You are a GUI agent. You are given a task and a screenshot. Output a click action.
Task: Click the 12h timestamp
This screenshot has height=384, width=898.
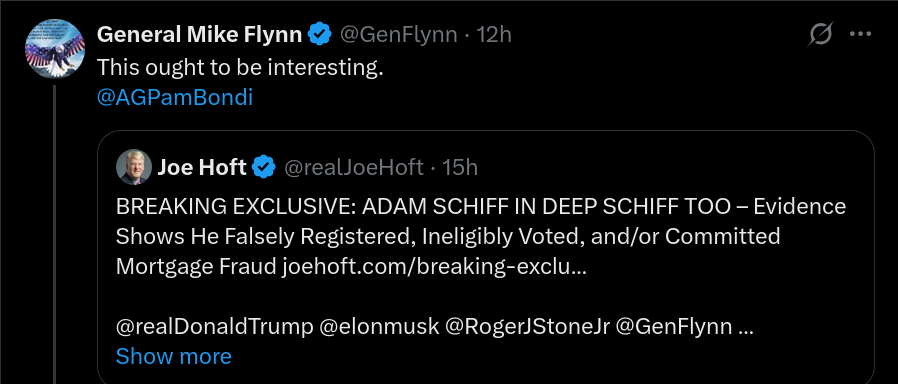coord(494,35)
